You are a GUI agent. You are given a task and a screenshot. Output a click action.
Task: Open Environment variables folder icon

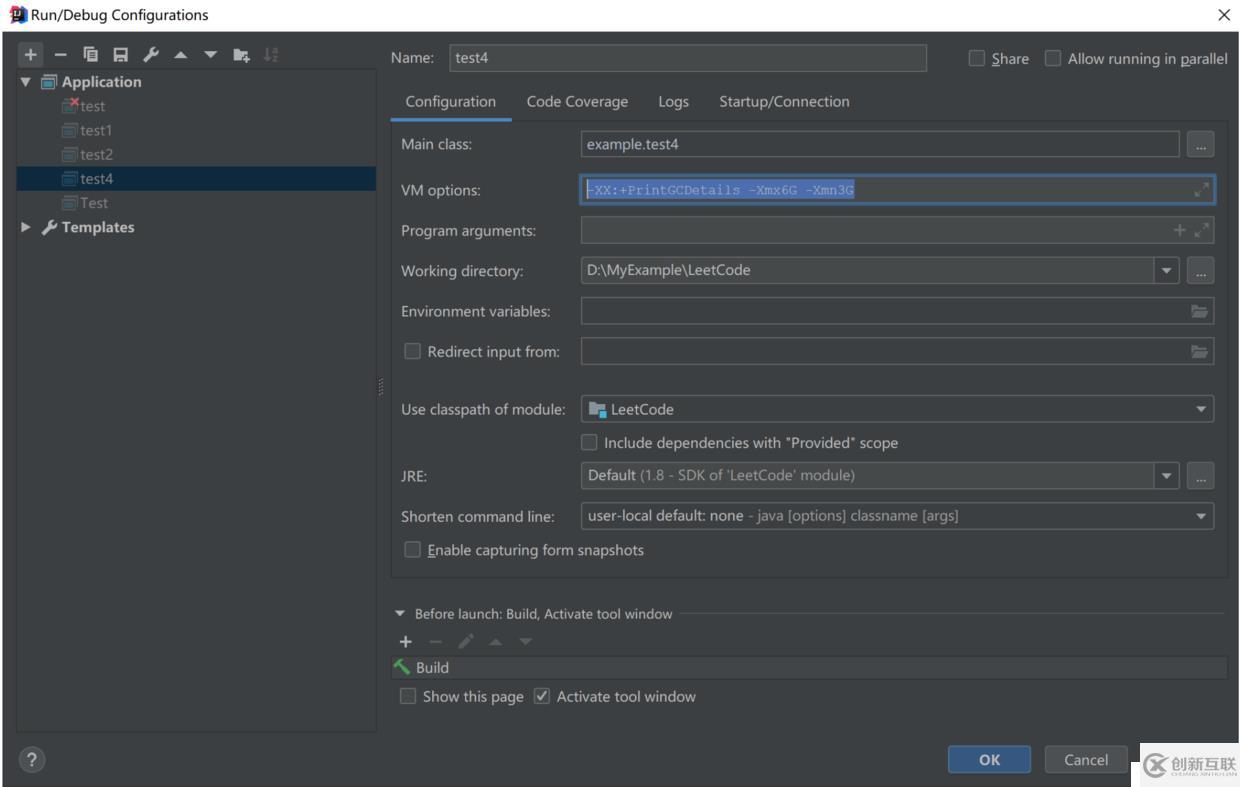[1199, 312]
